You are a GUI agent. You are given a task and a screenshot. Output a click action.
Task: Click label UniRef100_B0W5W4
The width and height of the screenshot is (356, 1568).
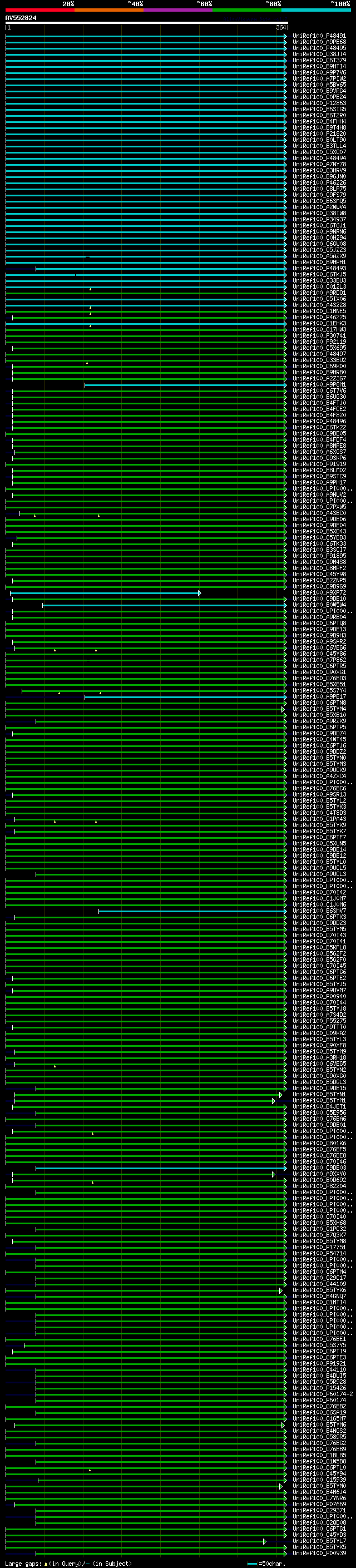click(319, 605)
